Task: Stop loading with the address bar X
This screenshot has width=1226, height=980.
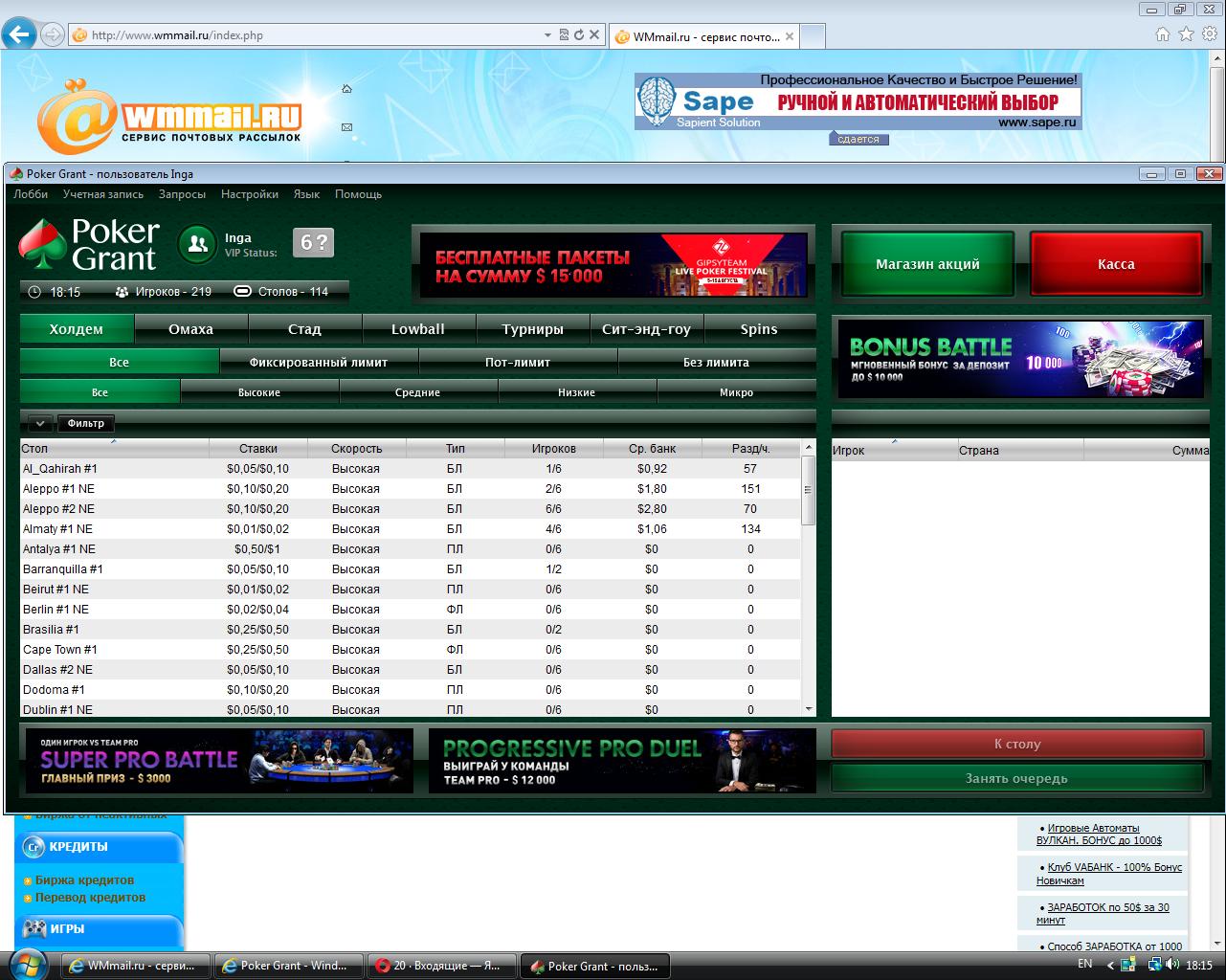Action: (x=594, y=35)
